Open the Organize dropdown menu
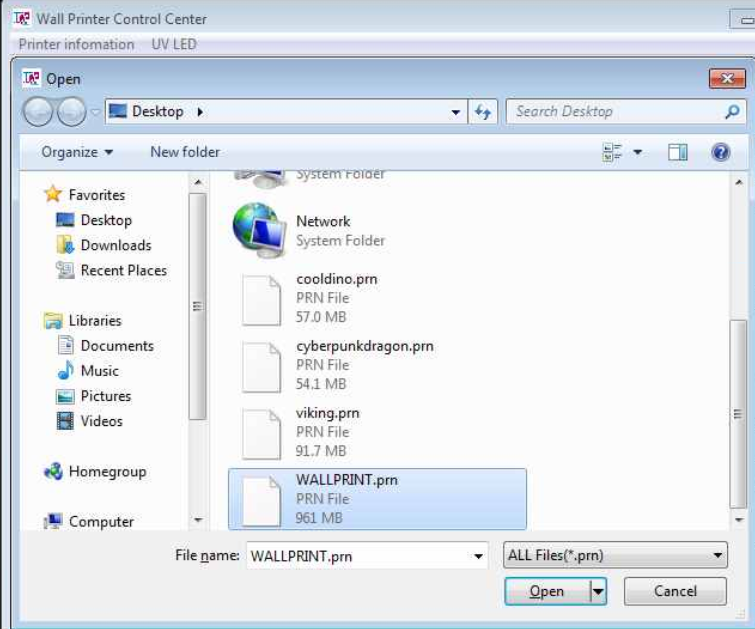 point(77,152)
